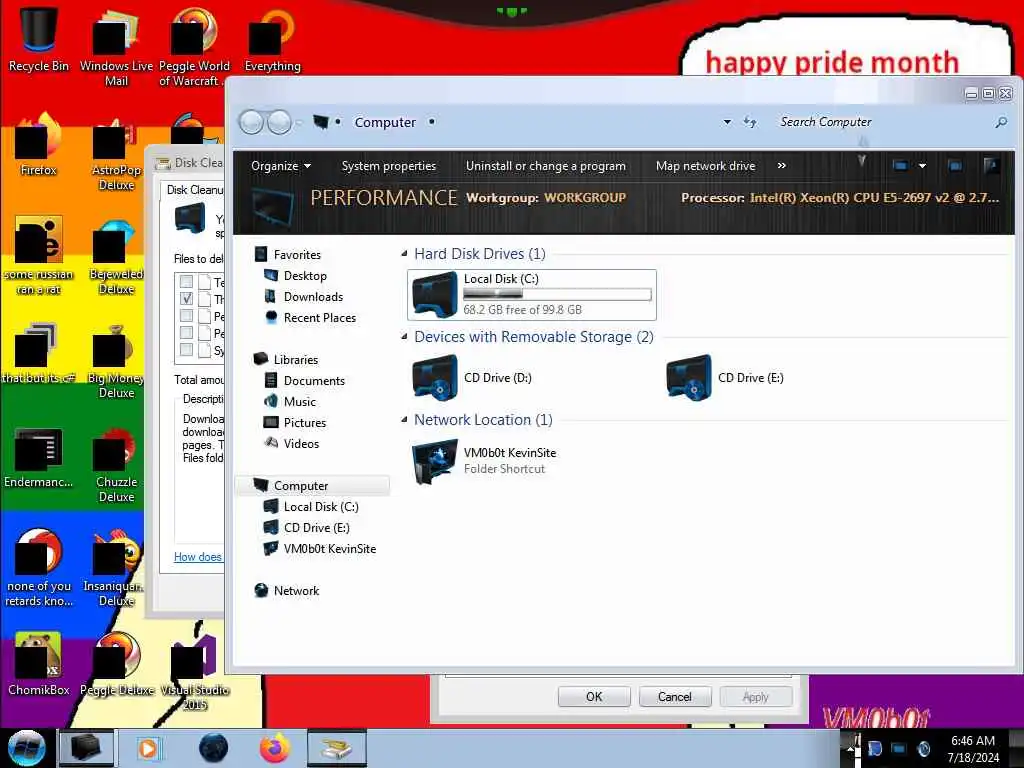Select VM0b0t KevinSite in navigation tree
1024x768 pixels.
click(x=329, y=548)
